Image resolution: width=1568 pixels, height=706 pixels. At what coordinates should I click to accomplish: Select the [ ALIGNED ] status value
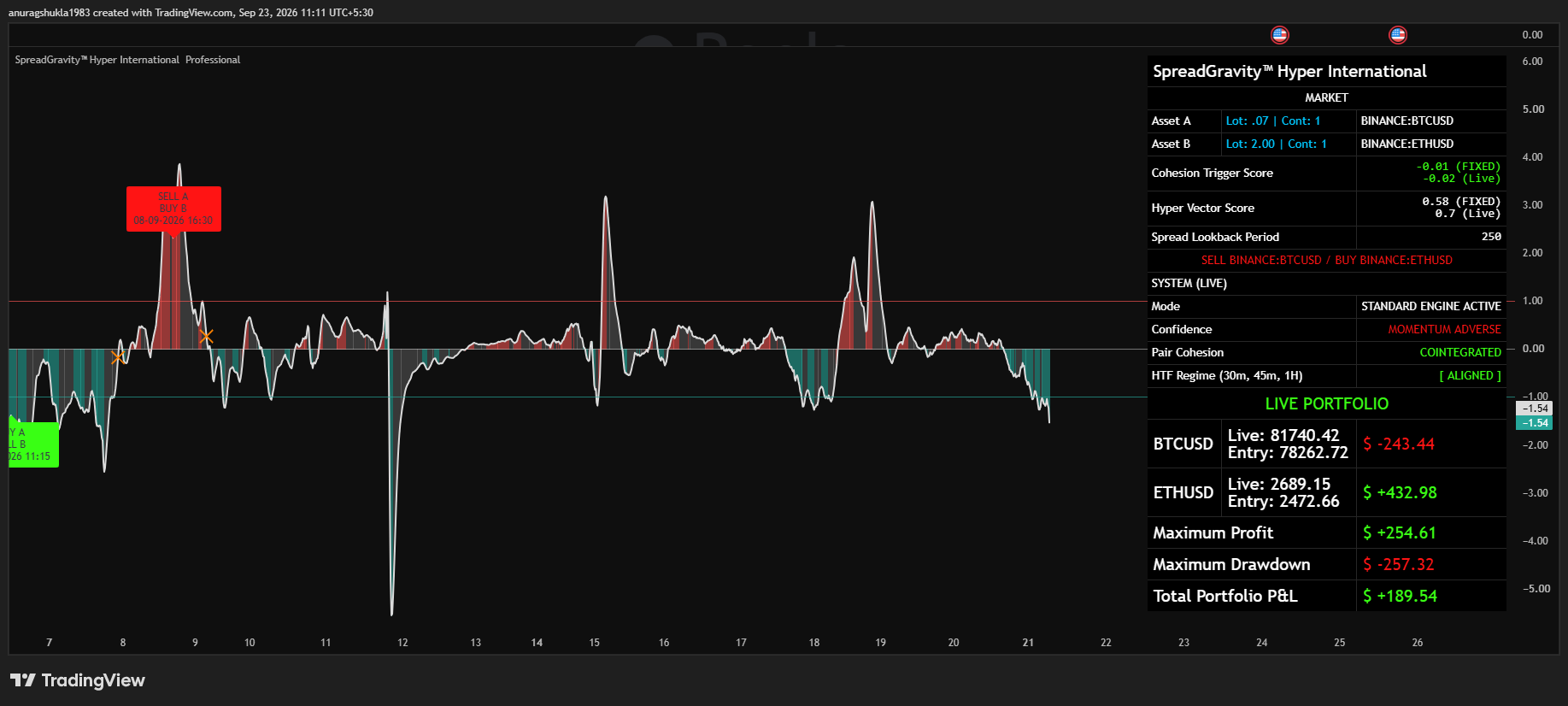pos(1470,376)
